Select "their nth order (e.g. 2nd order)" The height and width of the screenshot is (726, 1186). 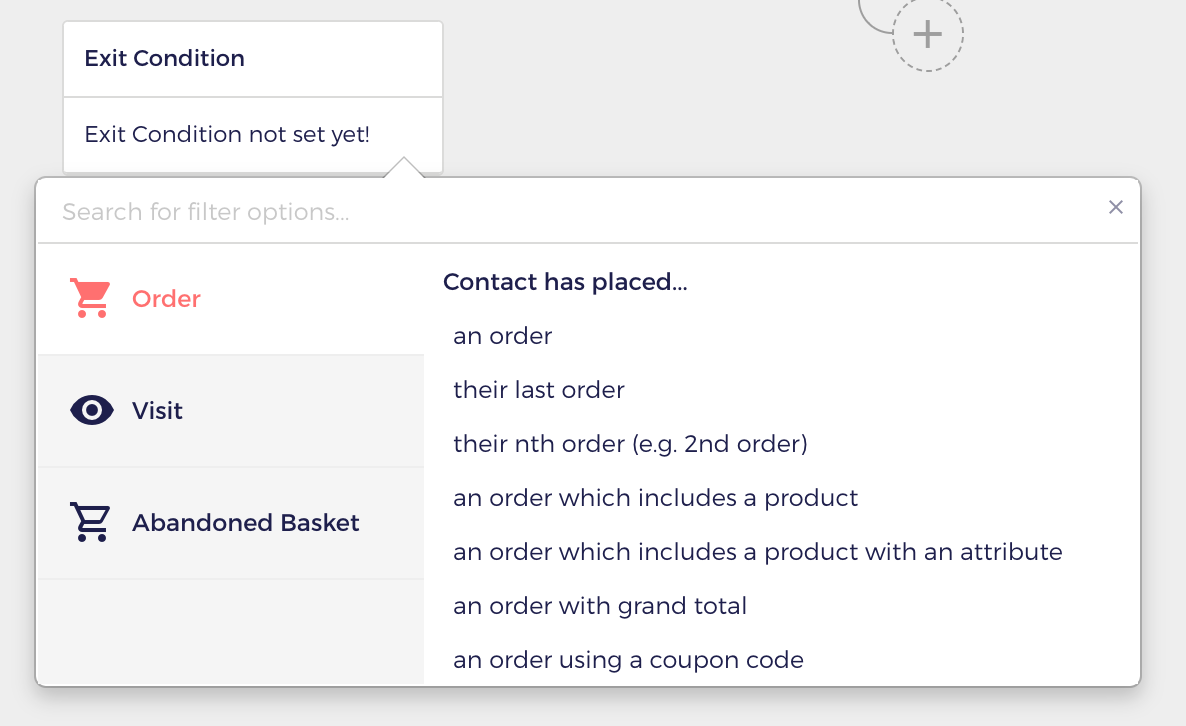[630, 444]
